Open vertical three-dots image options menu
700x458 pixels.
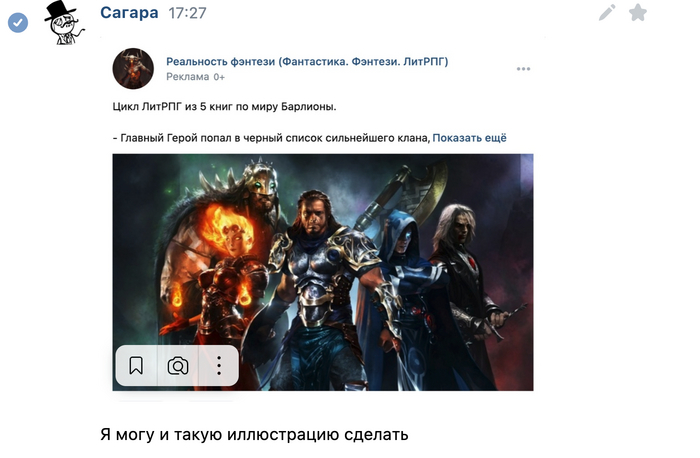[x=219, y=366]
